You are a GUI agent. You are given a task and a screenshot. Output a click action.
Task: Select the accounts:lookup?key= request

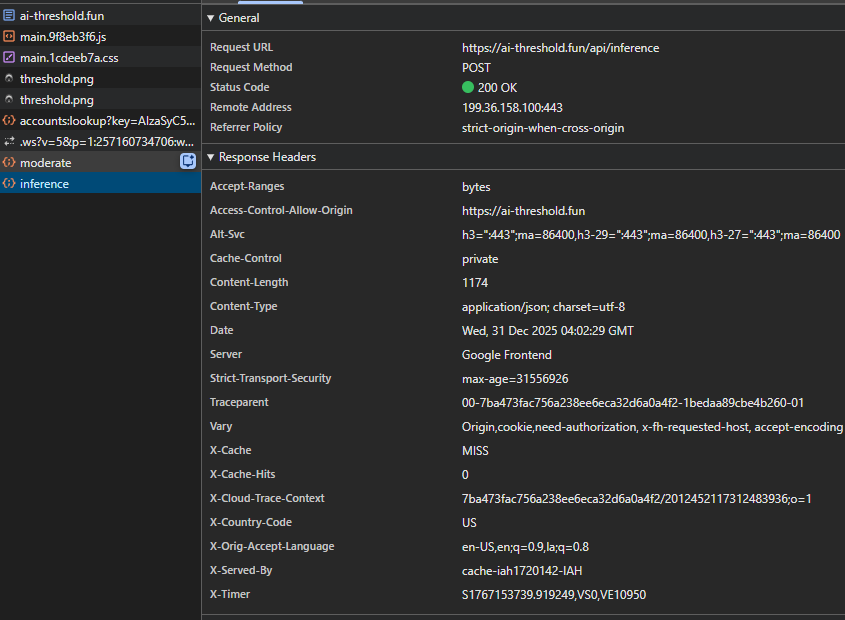100,121
